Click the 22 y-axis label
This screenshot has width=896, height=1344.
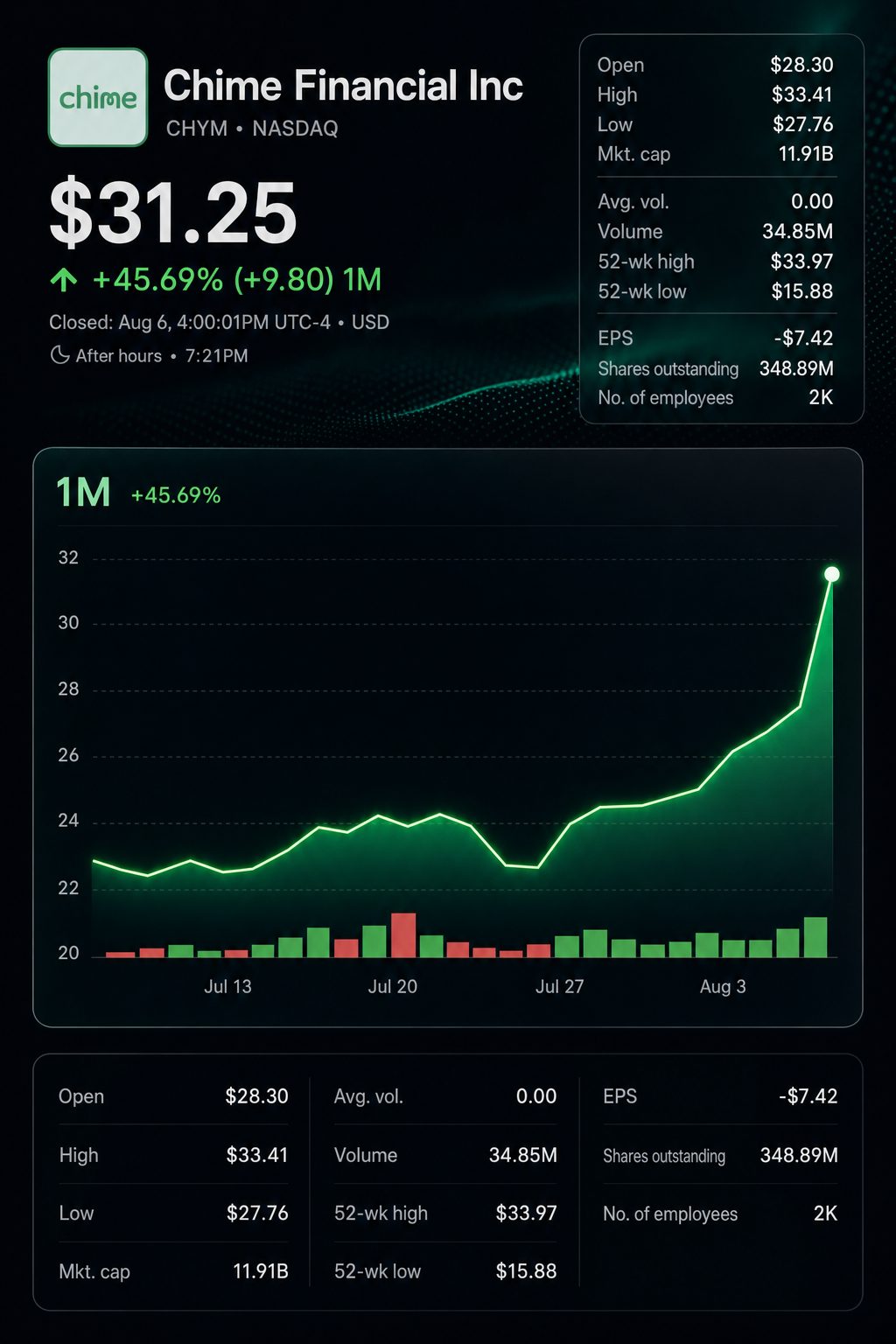tap(68, 888)
